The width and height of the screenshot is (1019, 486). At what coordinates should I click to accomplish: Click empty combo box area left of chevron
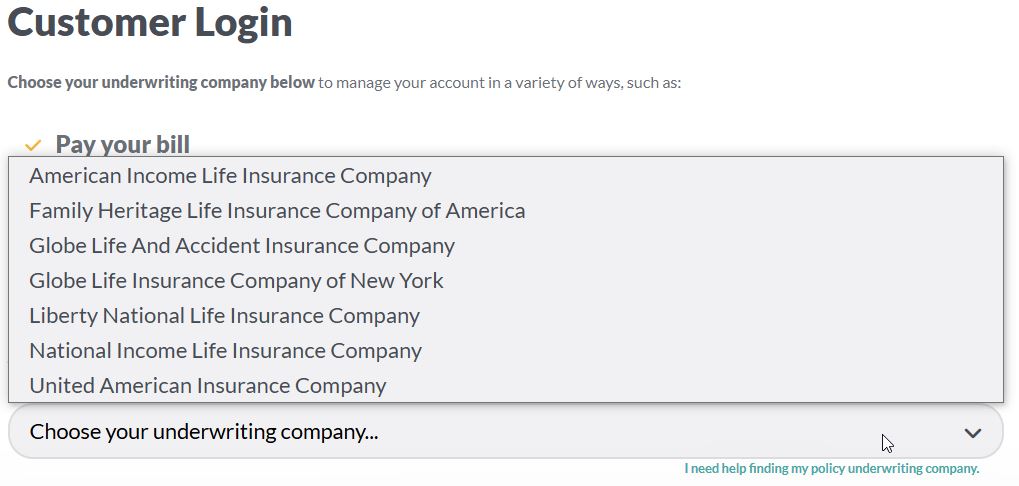pyautogui.click(x=650, y=433)
